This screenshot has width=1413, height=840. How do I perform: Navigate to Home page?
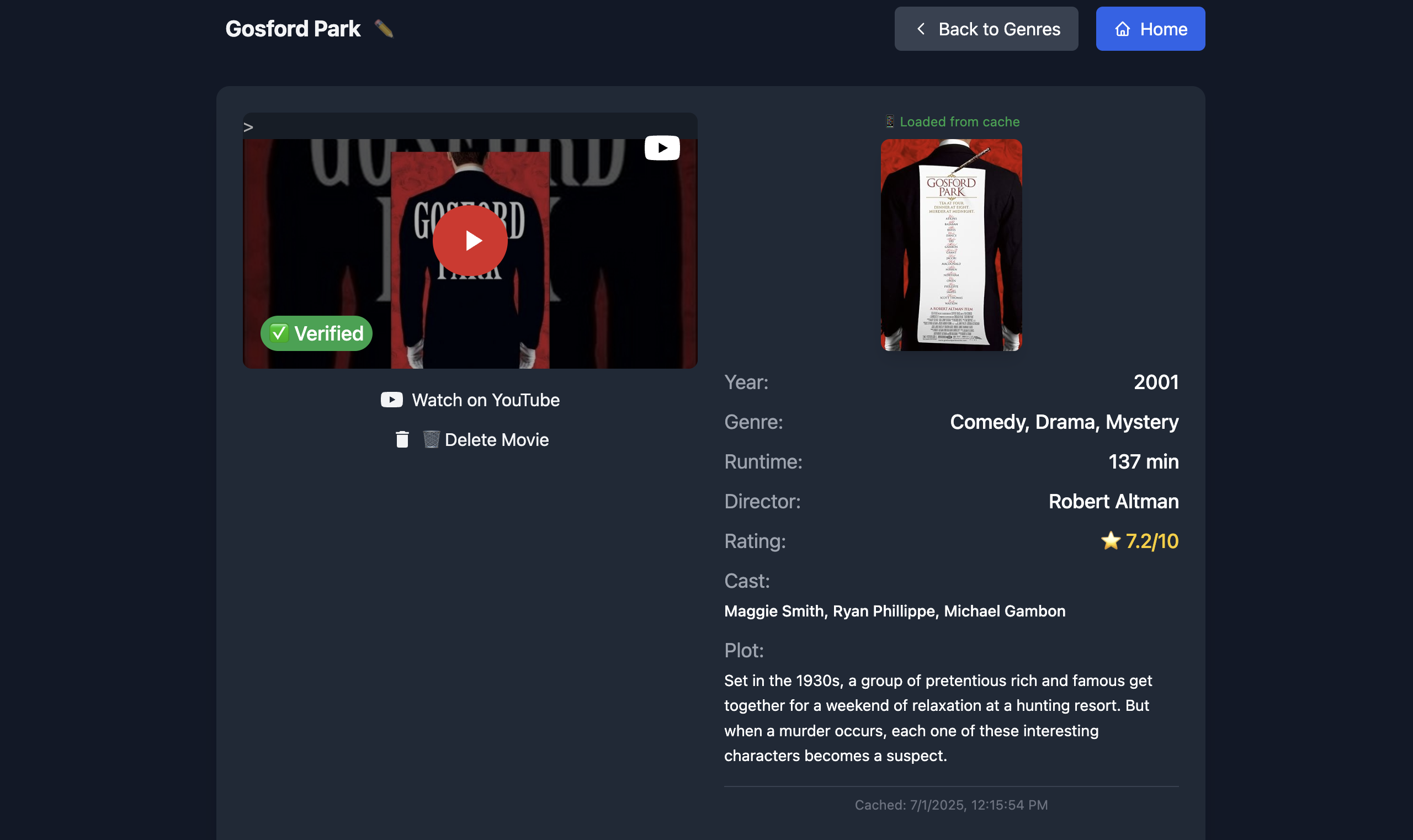(1150, 29)
